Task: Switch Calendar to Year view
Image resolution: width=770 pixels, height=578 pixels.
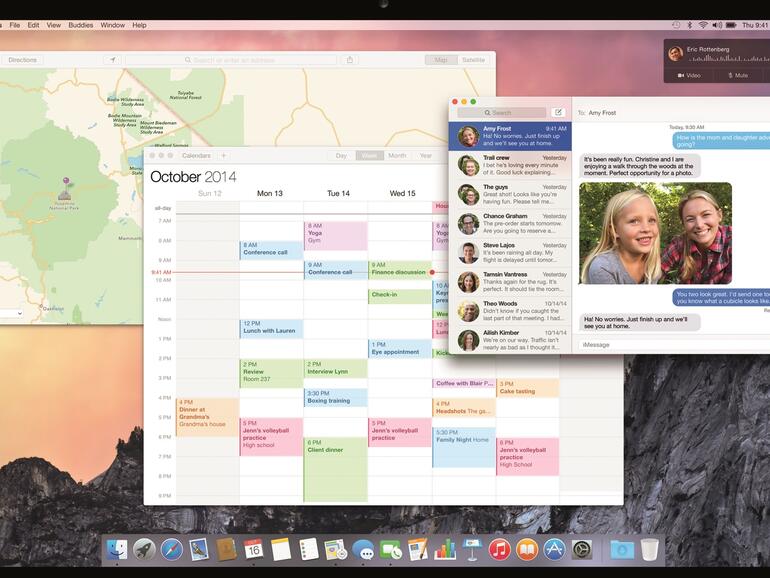Action: [426, 156]
